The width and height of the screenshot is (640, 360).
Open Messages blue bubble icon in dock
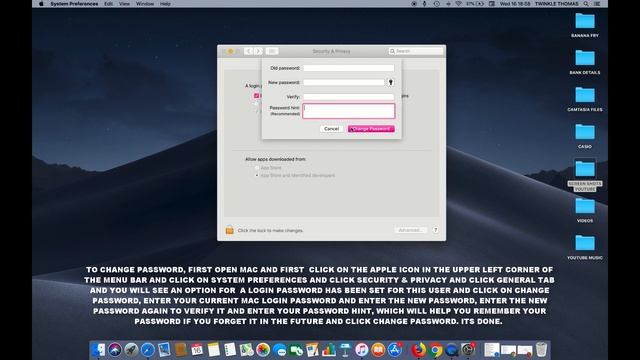click(280, 350)
